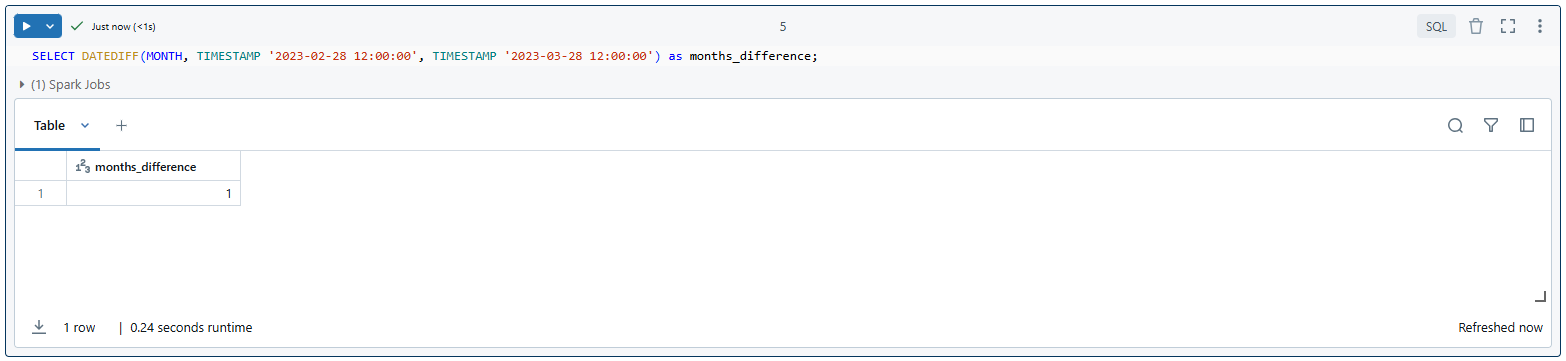Open Table tab dropdown chevron

click(85, 125)
